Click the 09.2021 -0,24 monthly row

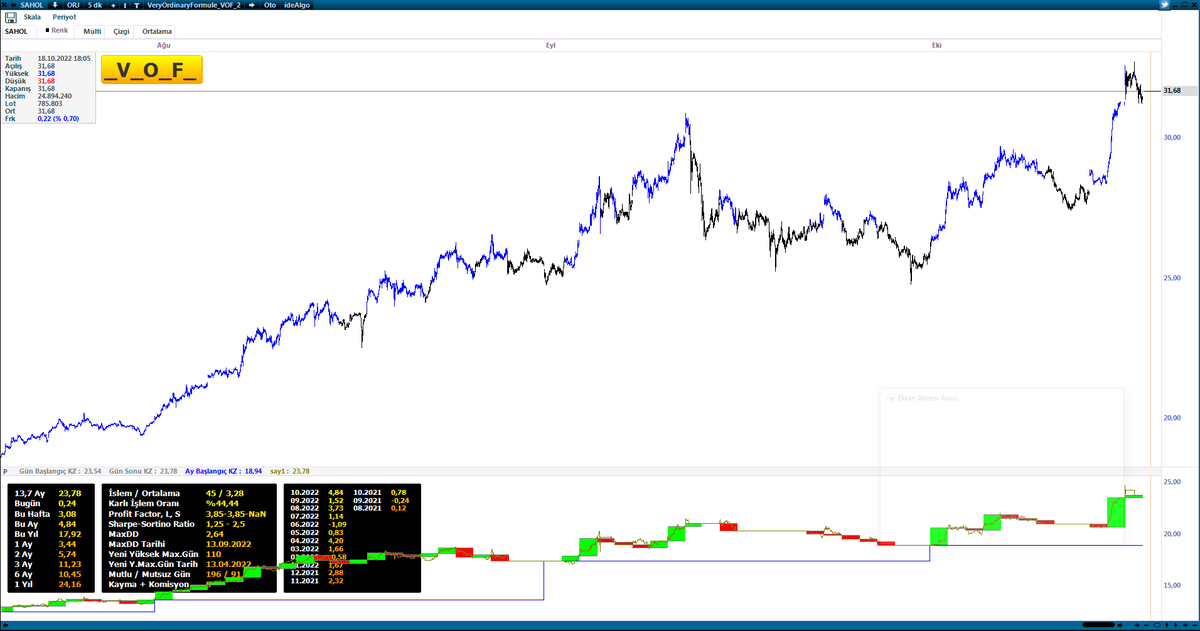(382, 500)
